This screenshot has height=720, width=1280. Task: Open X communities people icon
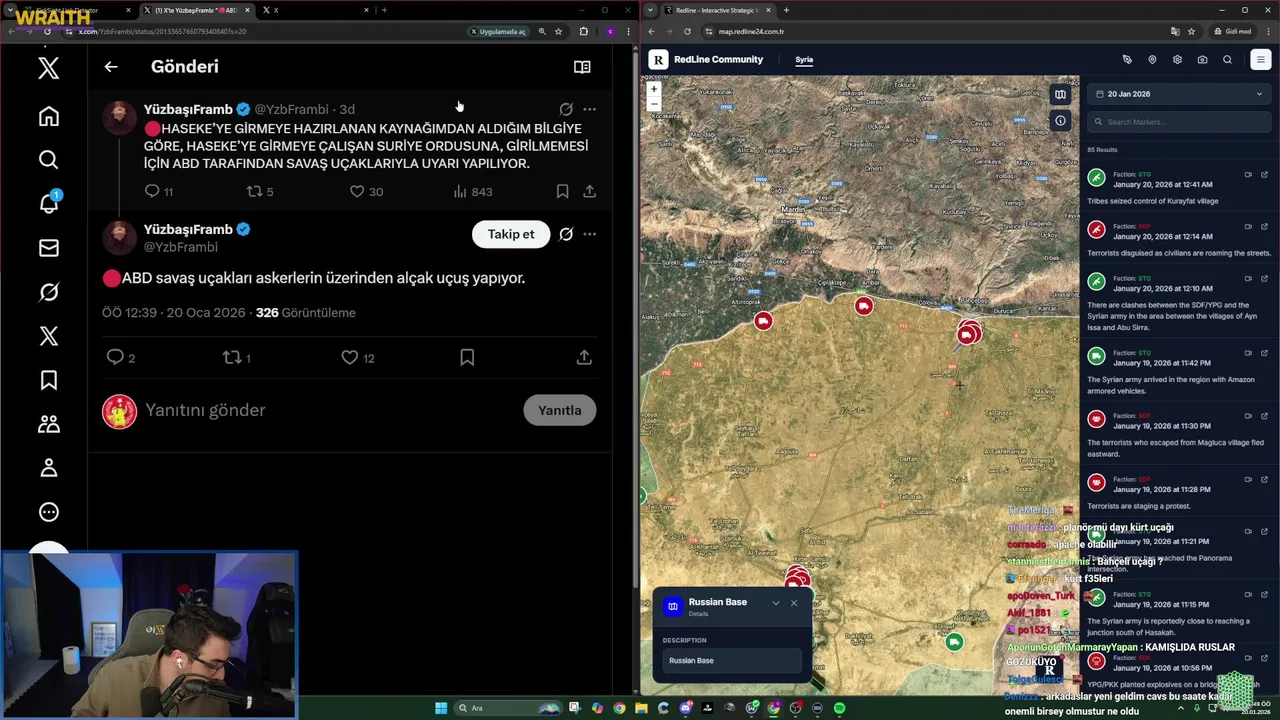[48, 424]
